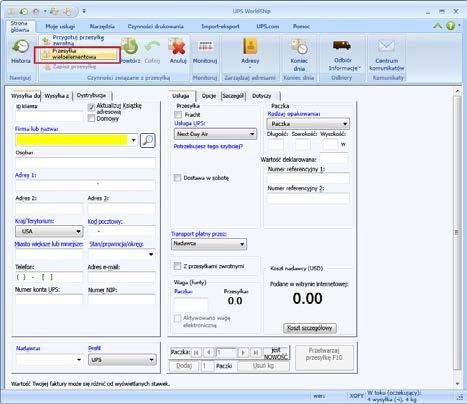The height and width of the screenshot is (404, 467).
Task: Switch to Wysyłka z tab
Action: pos(57,96)
